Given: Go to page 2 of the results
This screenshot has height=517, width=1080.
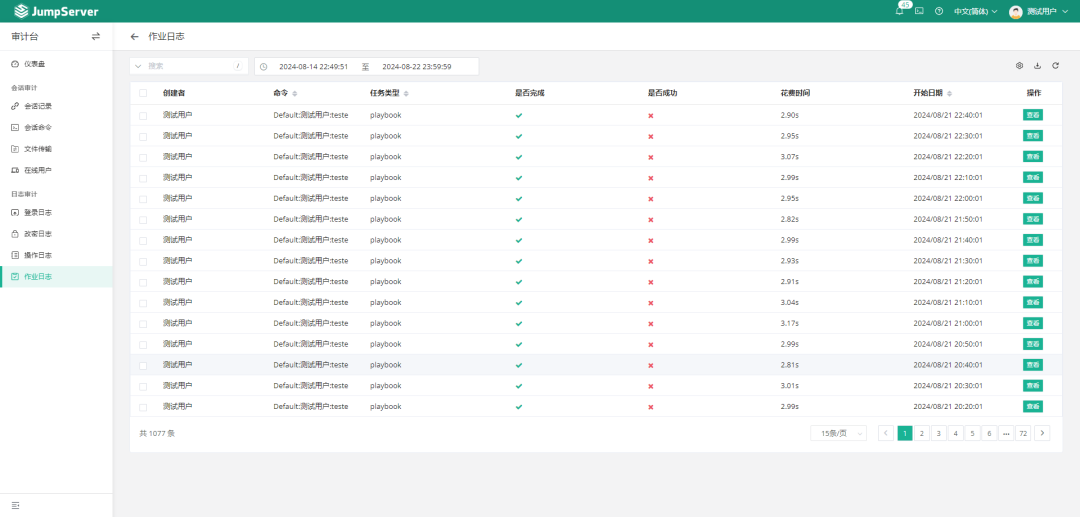Looking at the screenshot, I should pos(921,433).
